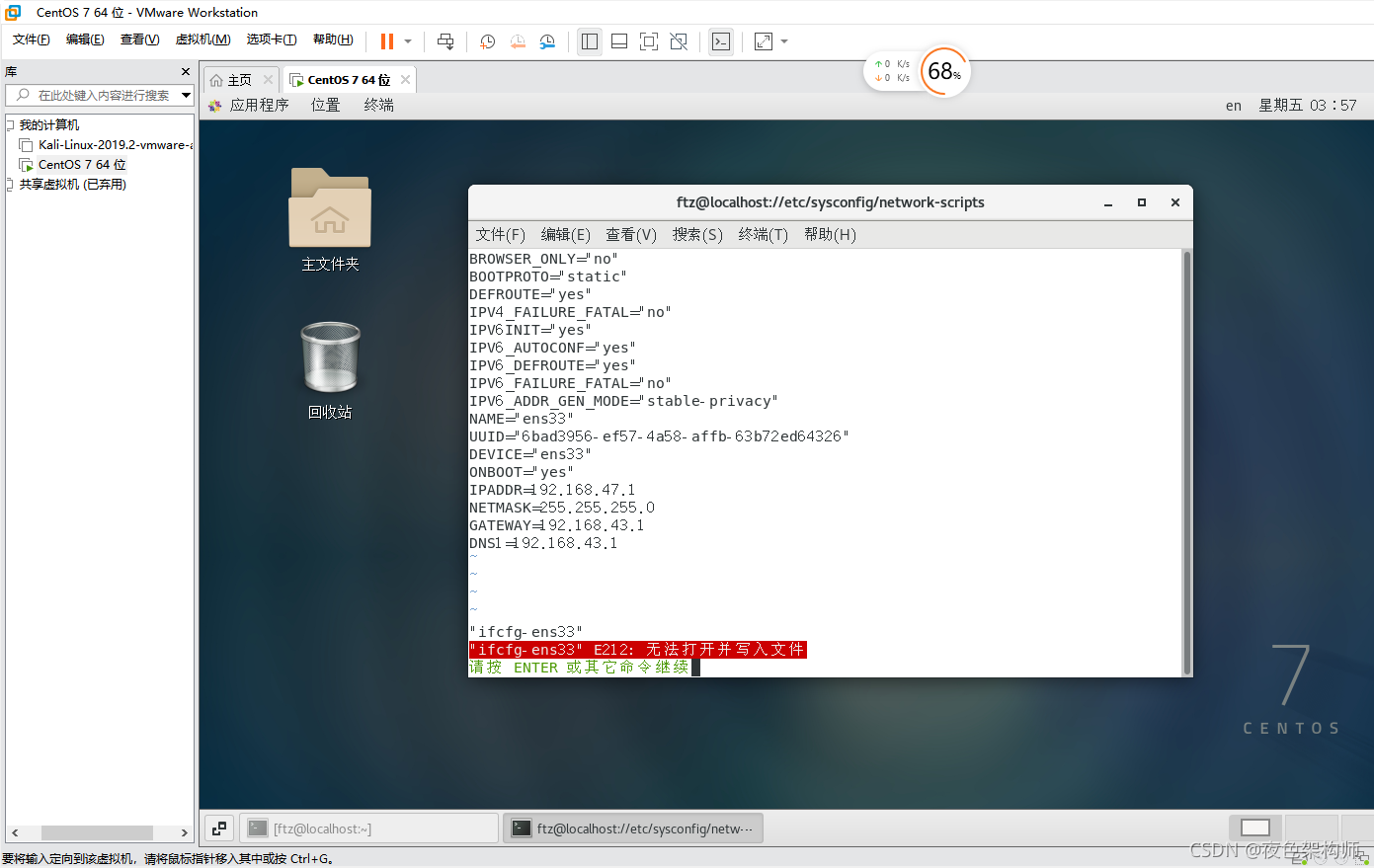The image size is (1374, 868).
Task: Switch to the [ftz@localhost:~] taskbar window
Action: (x=368, y=829)
